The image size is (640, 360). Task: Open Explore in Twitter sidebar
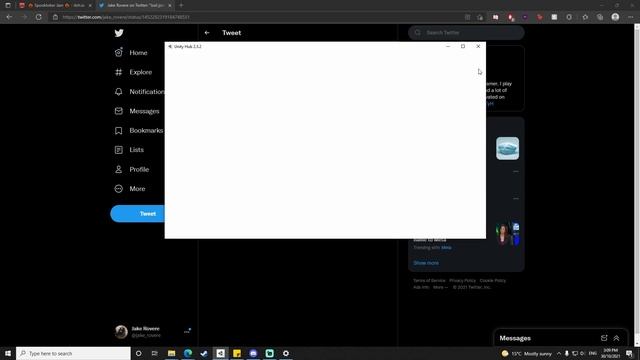tap(140, 72)
